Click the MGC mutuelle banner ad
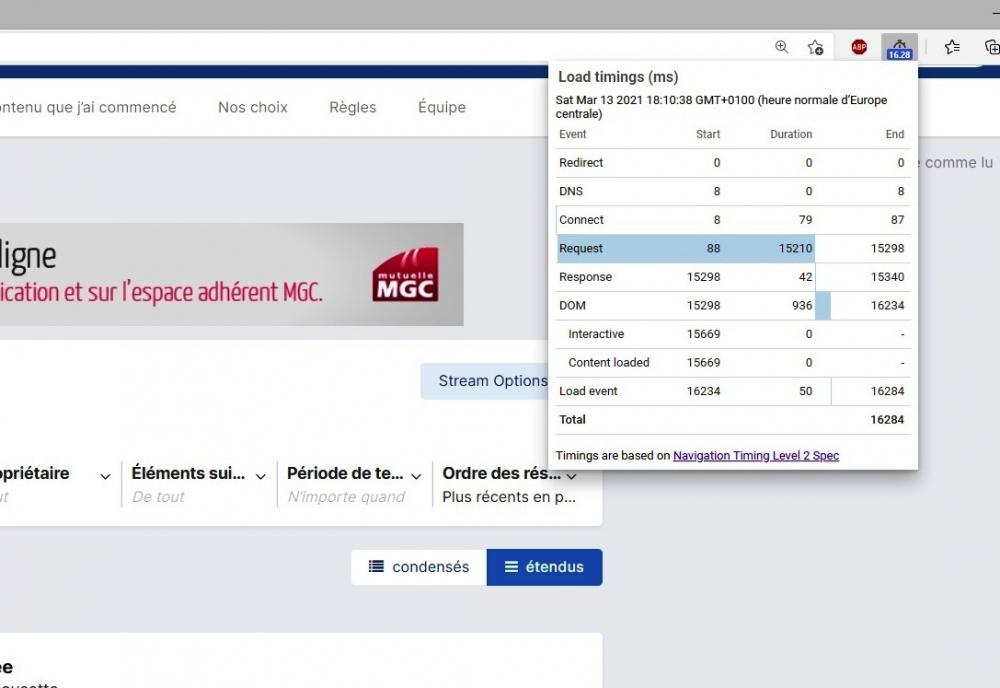 231,274
